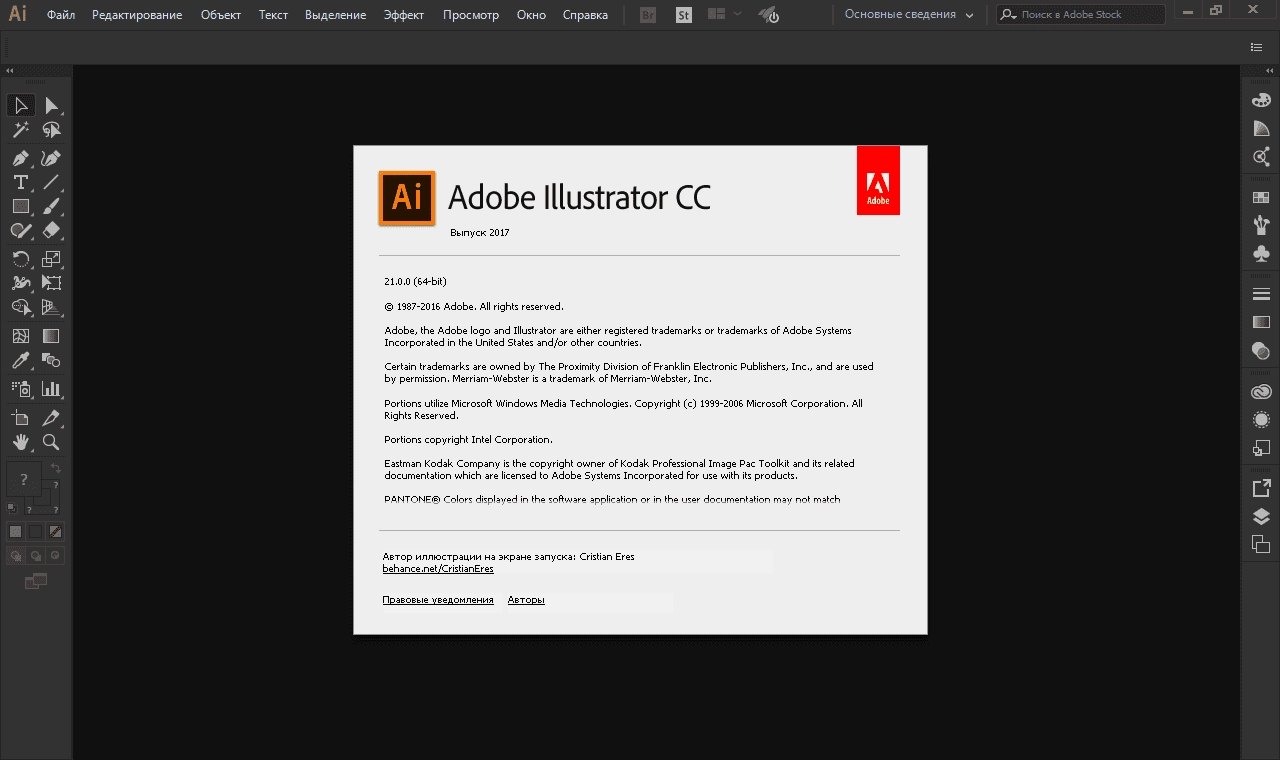Viewport: 1280px width, 760px height.
Task: Open the Файл menu
Action: click(x=61, y=15)
